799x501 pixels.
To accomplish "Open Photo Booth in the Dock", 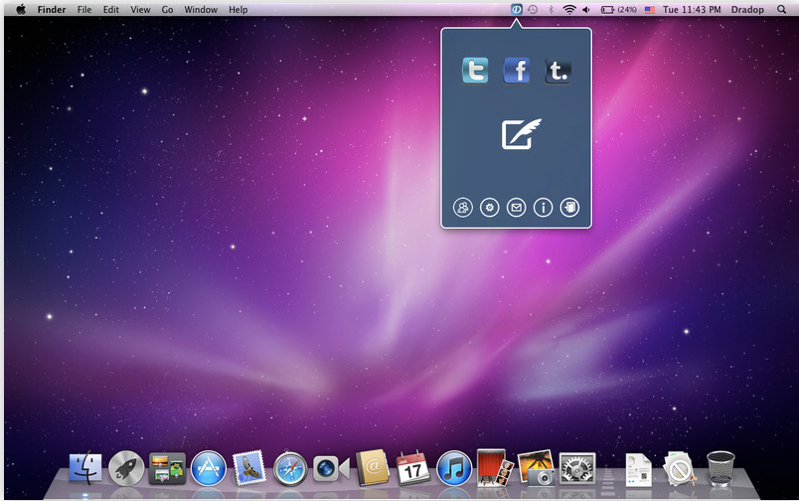I will pyautogui.click(x=494, y=467).
